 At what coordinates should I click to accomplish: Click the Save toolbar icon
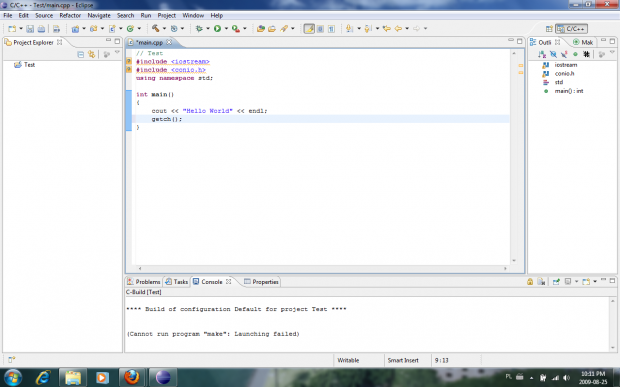tap(30, 28)
